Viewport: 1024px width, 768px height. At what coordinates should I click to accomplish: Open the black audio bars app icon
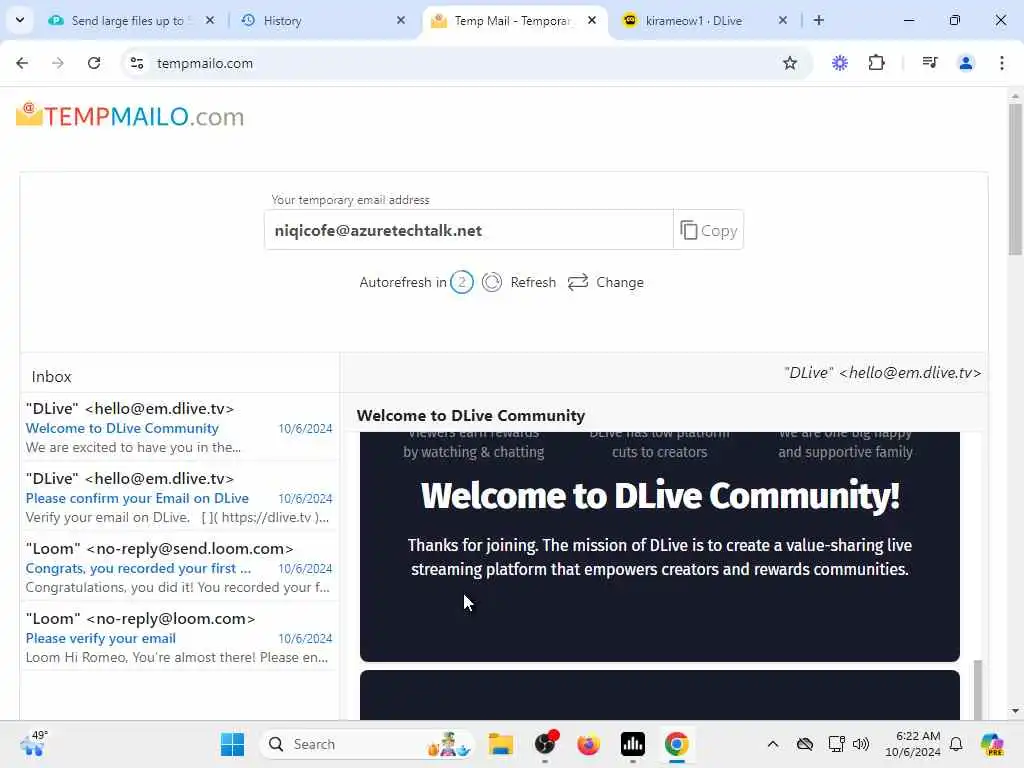[632, 744]
